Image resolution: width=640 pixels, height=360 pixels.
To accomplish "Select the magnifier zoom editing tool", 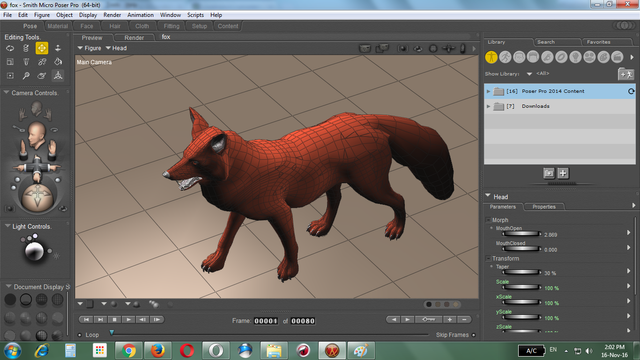I will point(26,76).
